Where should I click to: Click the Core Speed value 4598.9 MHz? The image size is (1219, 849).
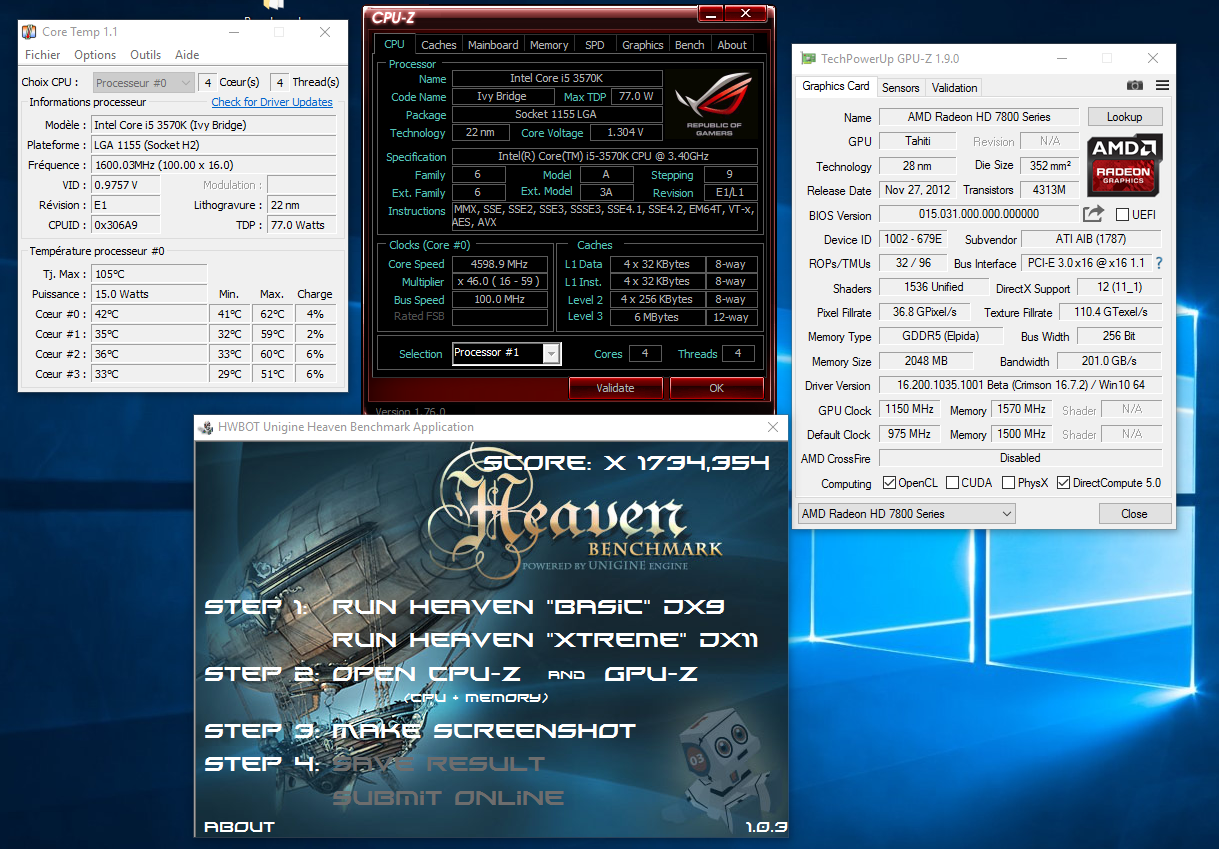click(x=500, y=264)
